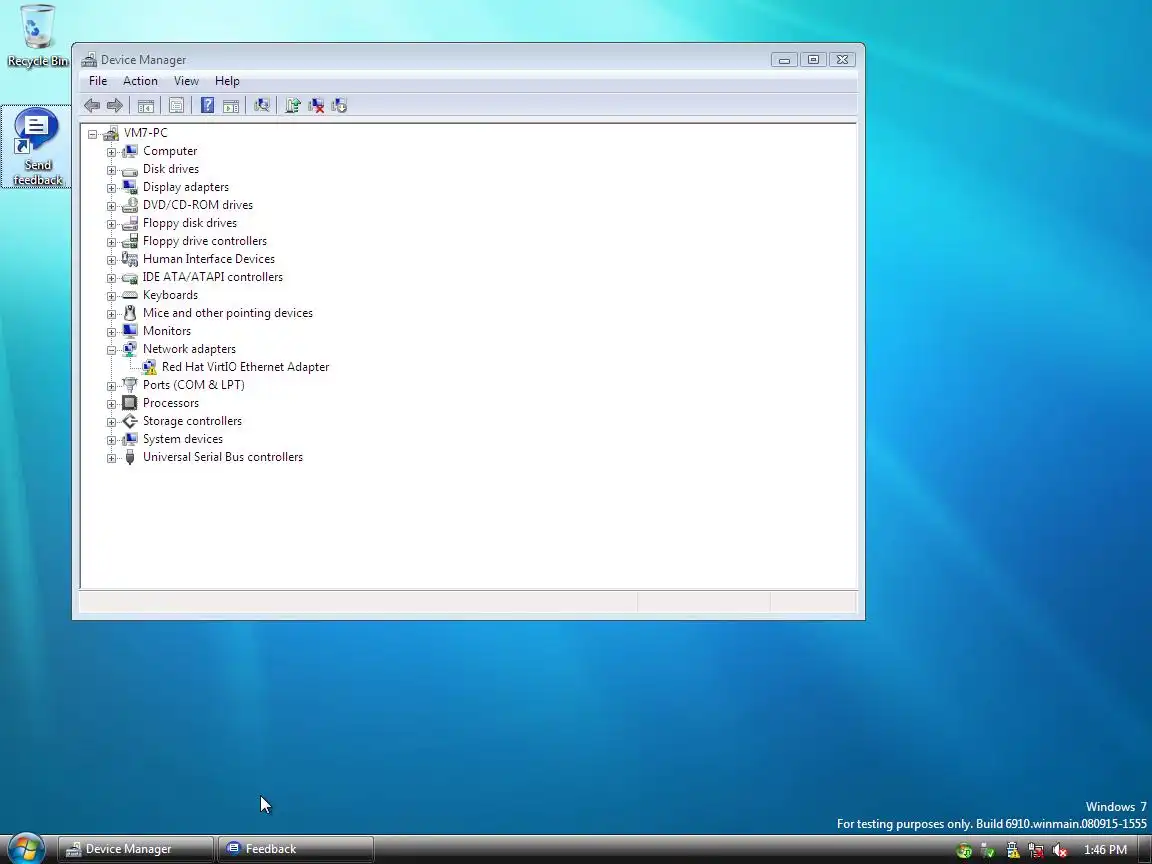Expand DVD/CD-ROM drives node
Image resolution: width=1152 pixels, height=864 pixels.
point(111,206)
